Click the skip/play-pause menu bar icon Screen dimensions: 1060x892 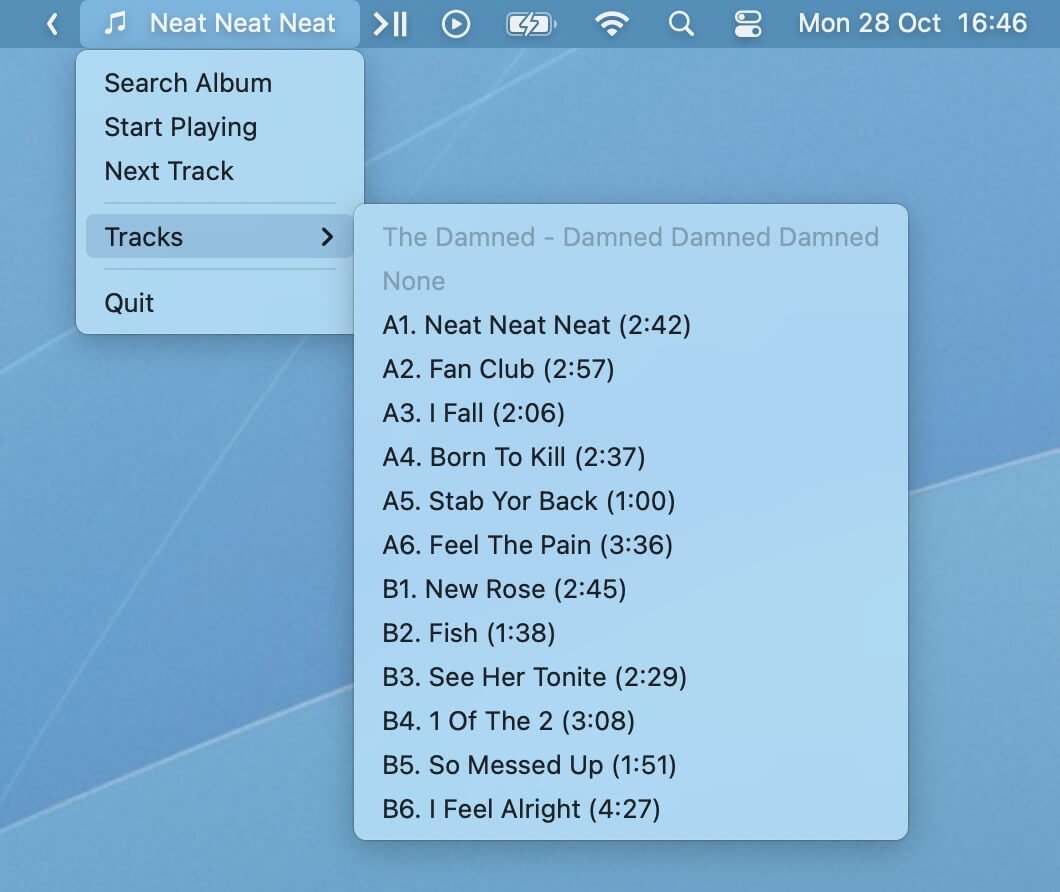click(390, 24)
